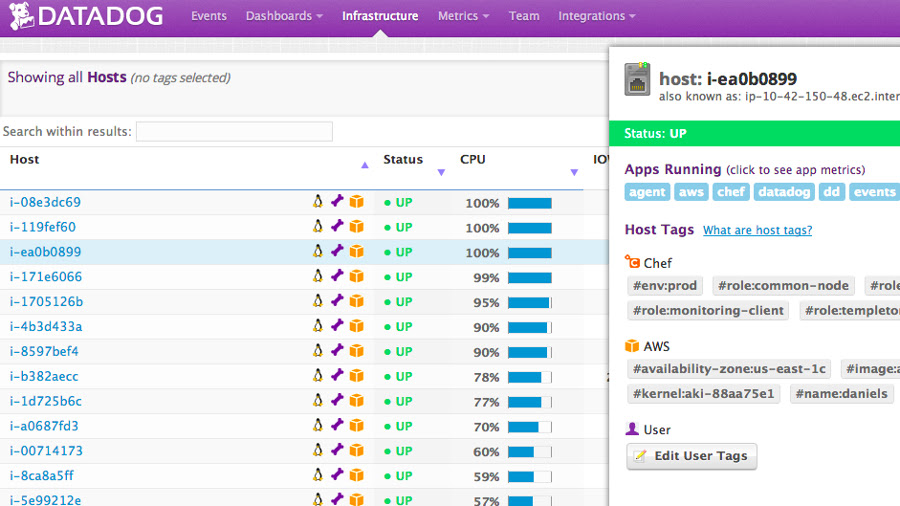This screenshot has height=506, width=900.
Task: Click CPU bar for i-00714173
Action: pyautogui.click(x=530, y=452)
